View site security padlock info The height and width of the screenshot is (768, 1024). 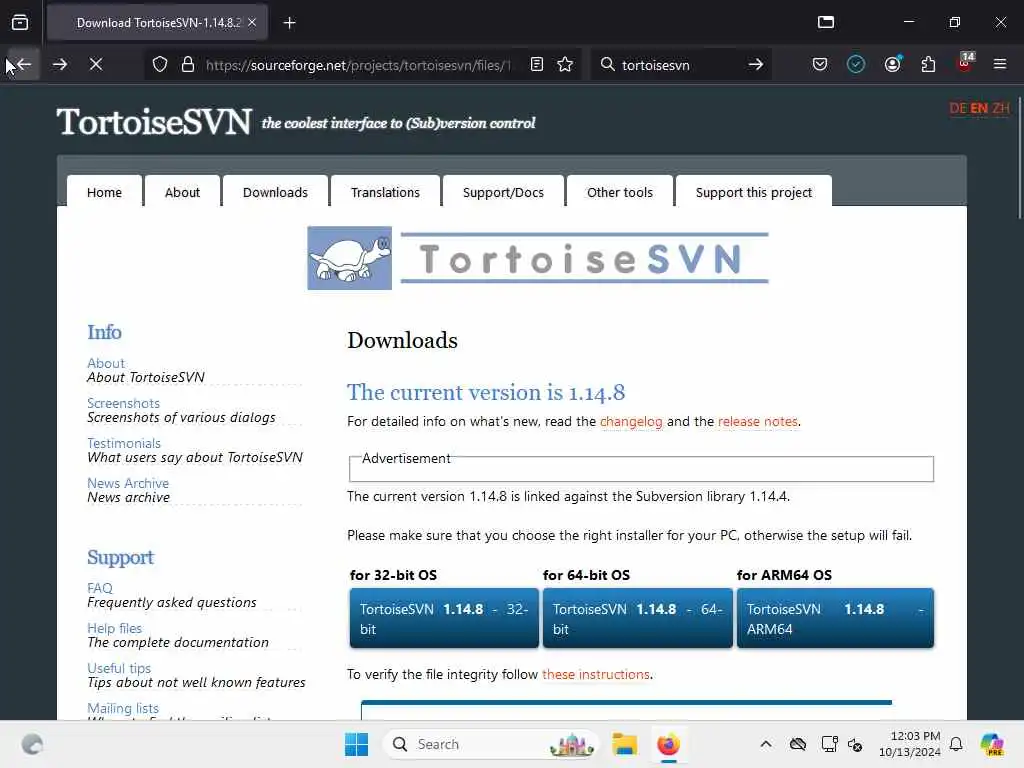click(x=187, y=65)
